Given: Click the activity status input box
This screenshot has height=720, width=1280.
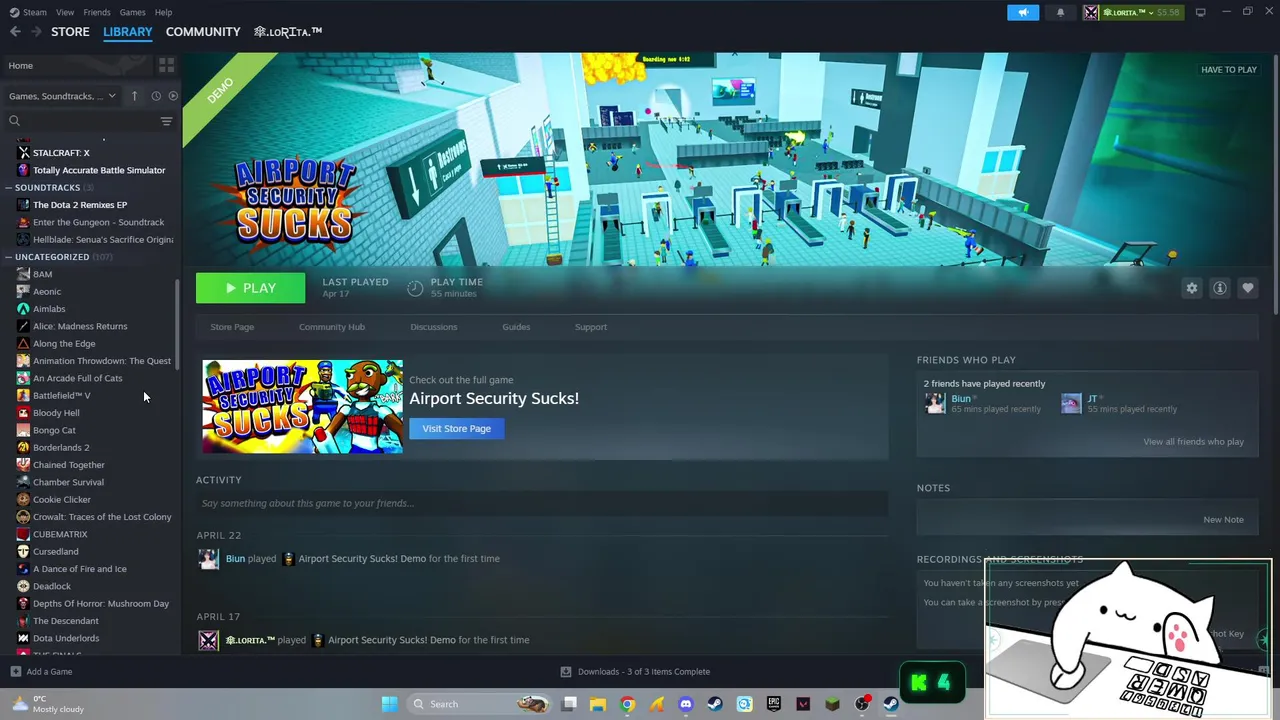Looking at the screenshot, I should click(x=542, y=503).
